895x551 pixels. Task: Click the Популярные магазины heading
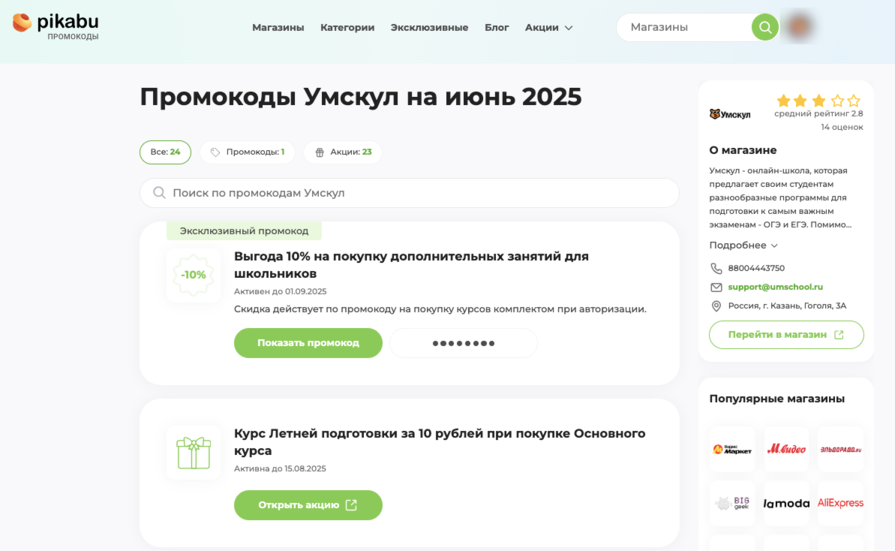(x=777, y=399)
